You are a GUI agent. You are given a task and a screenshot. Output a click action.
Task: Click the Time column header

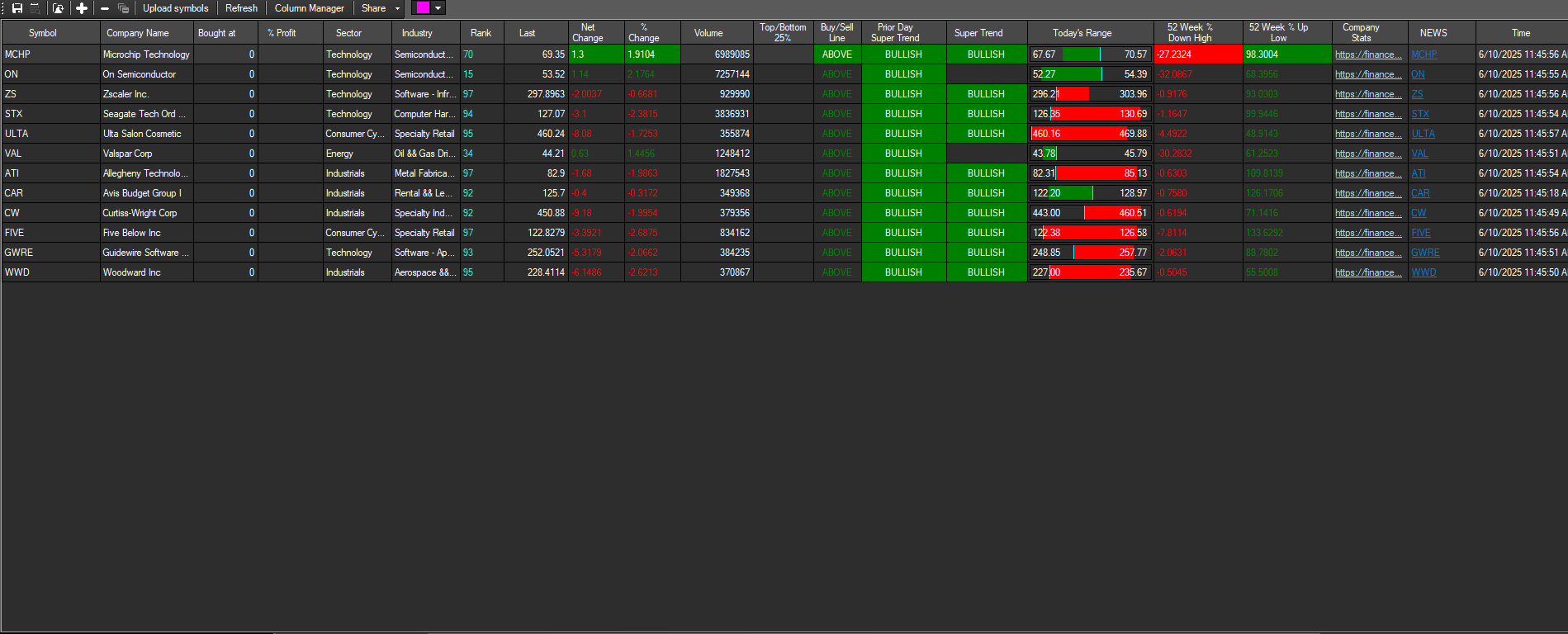(1521, 33)
